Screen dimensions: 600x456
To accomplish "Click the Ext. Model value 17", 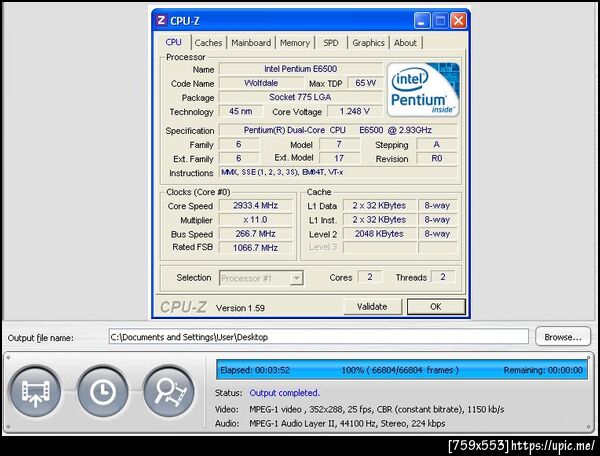I will tap(339, 158).
